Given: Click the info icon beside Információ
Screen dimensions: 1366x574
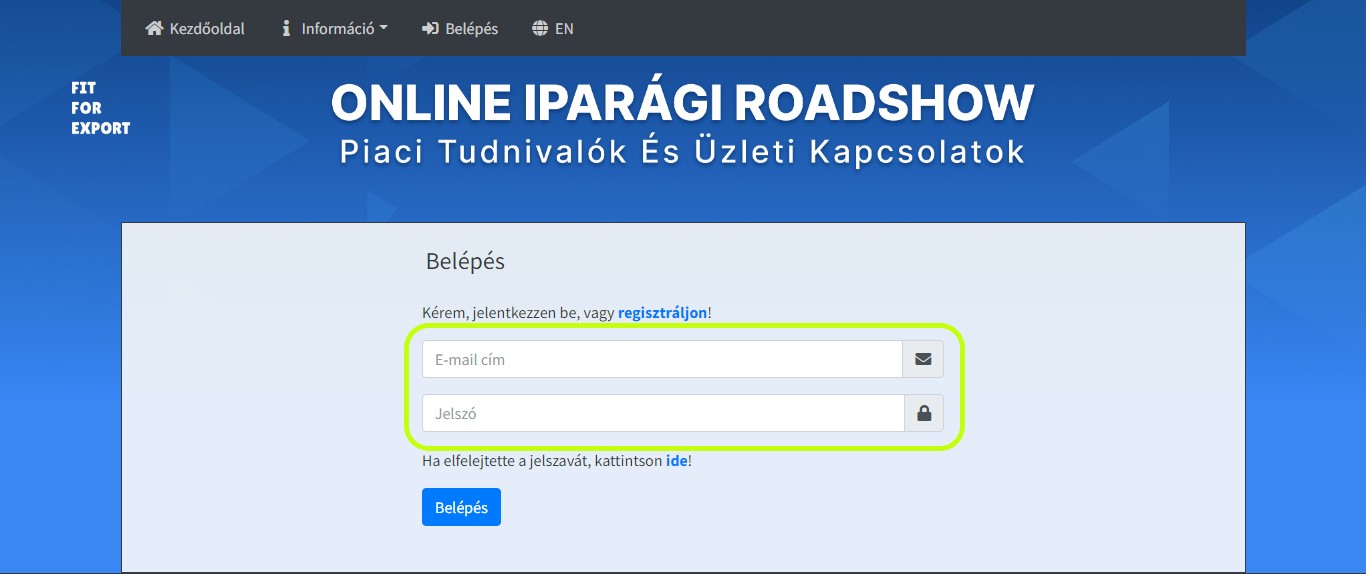Looking at the screenshot, I should point(286,28).
